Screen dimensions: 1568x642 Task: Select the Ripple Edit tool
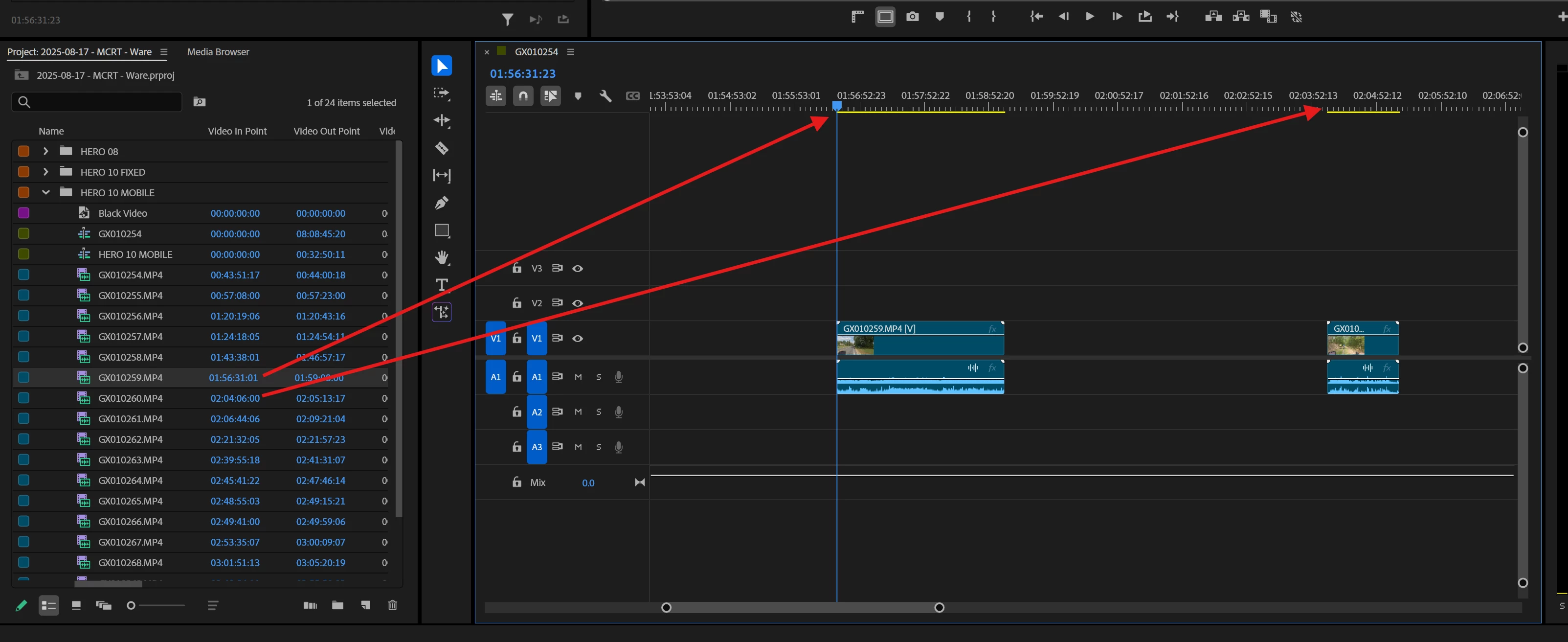click(441, 120)
